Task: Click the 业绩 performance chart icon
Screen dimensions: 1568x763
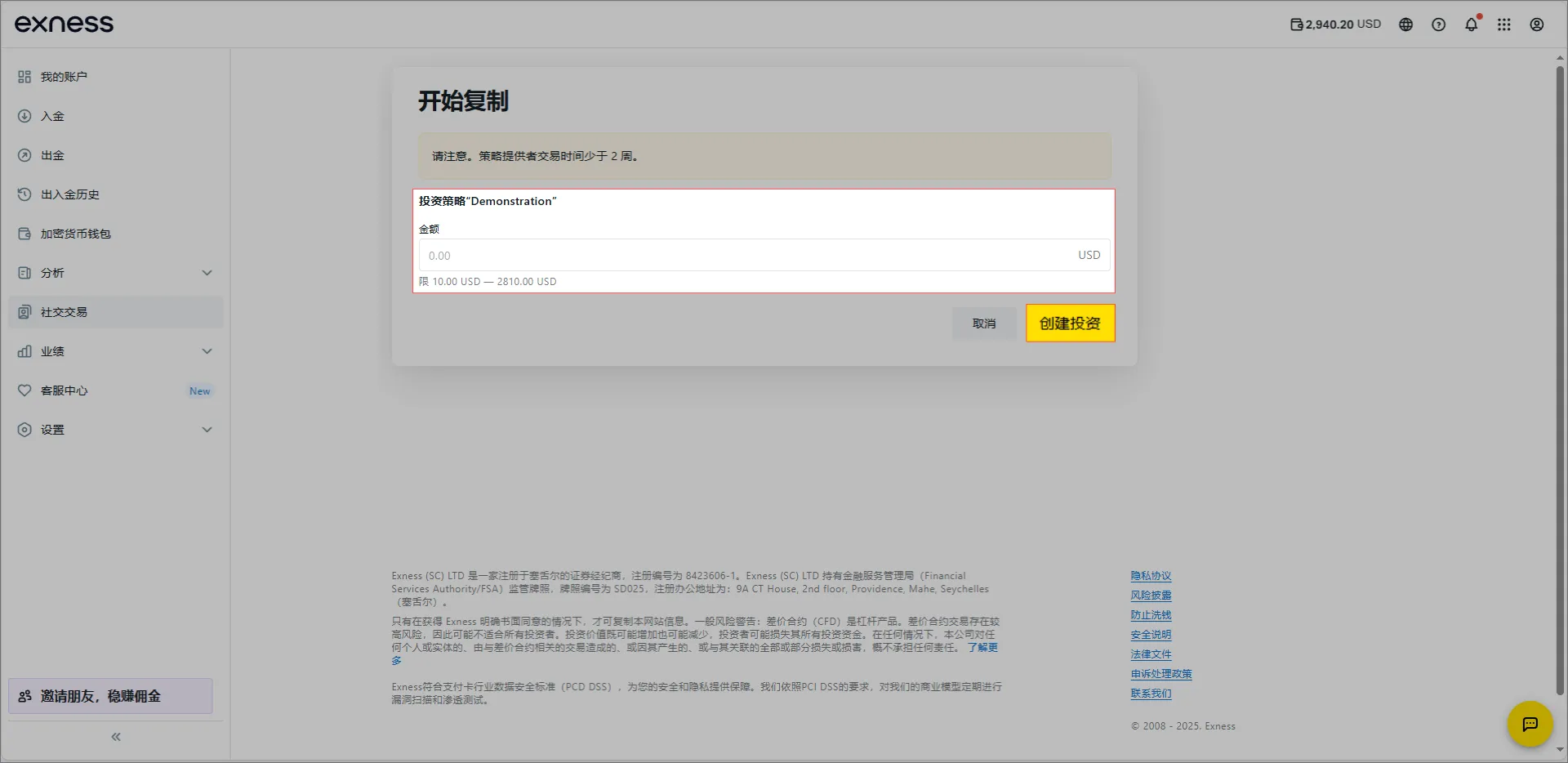Action: pyautogui.click(x=24, y=351)
